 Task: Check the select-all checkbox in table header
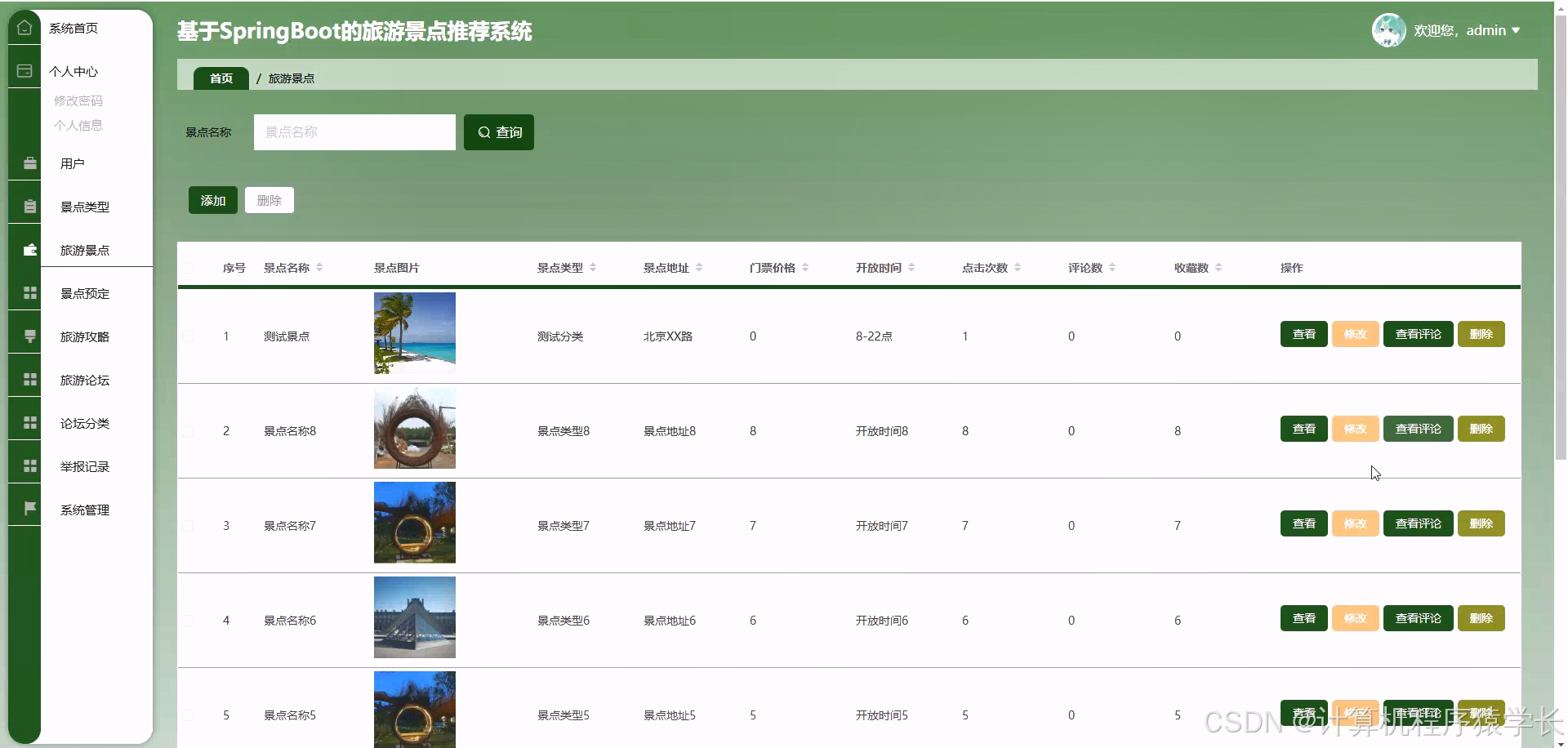188,267
